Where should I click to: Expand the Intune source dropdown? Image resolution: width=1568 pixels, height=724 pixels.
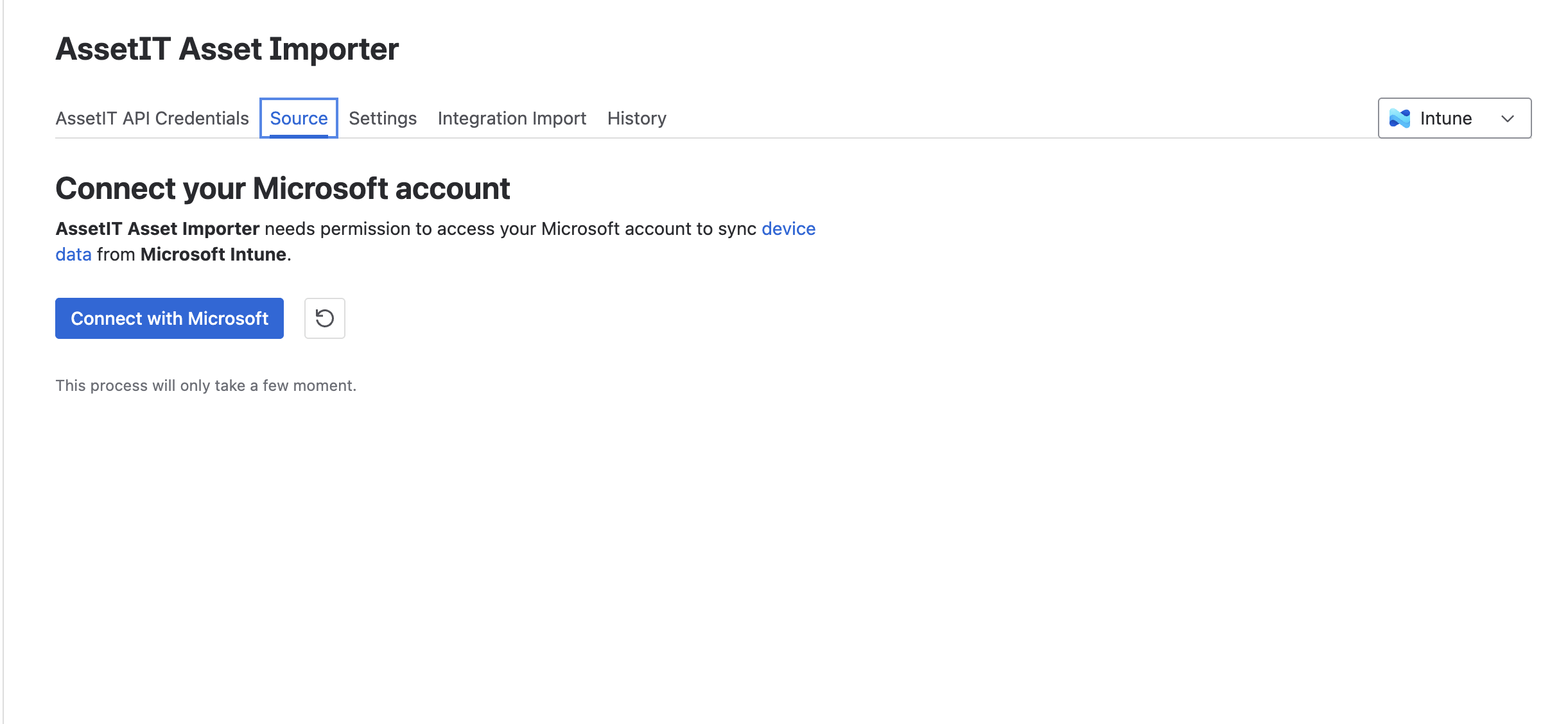pyautogui.click(x=1454, y=118)
